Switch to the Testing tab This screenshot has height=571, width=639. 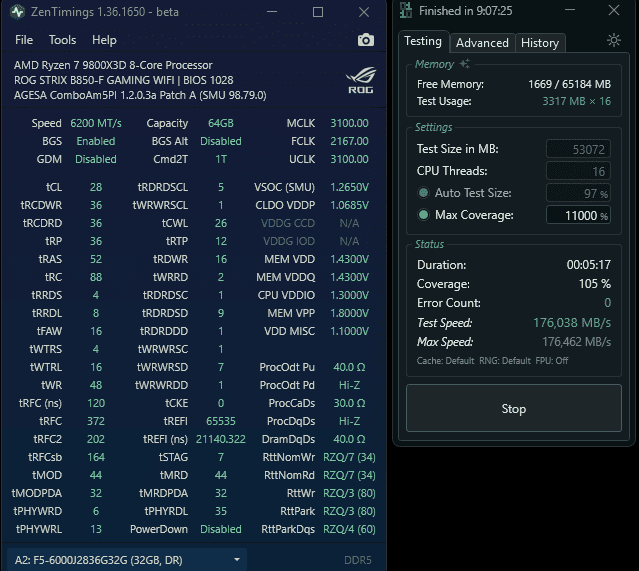(x=423, y=42)
